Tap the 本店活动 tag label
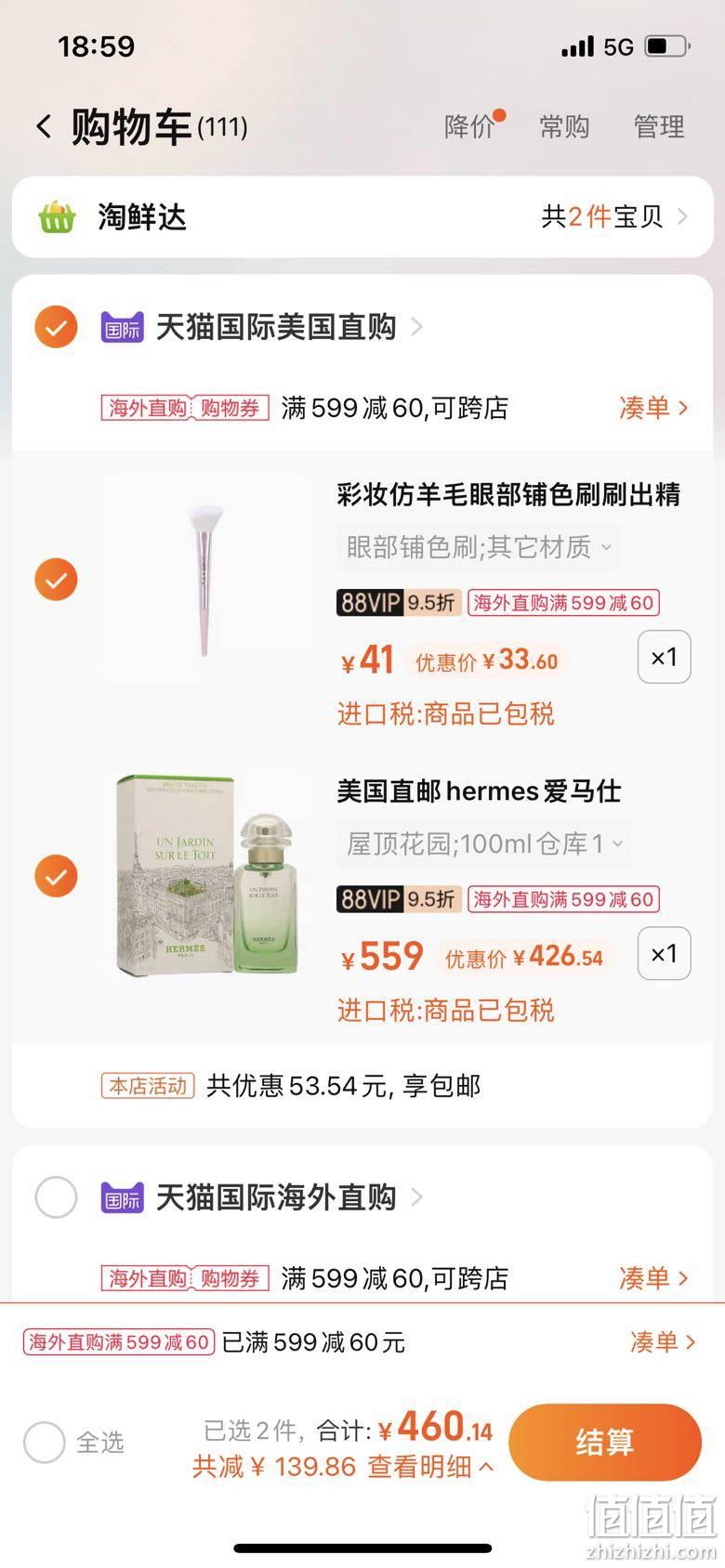Viewport: 725px width, 1568px height. point(148,1085)
